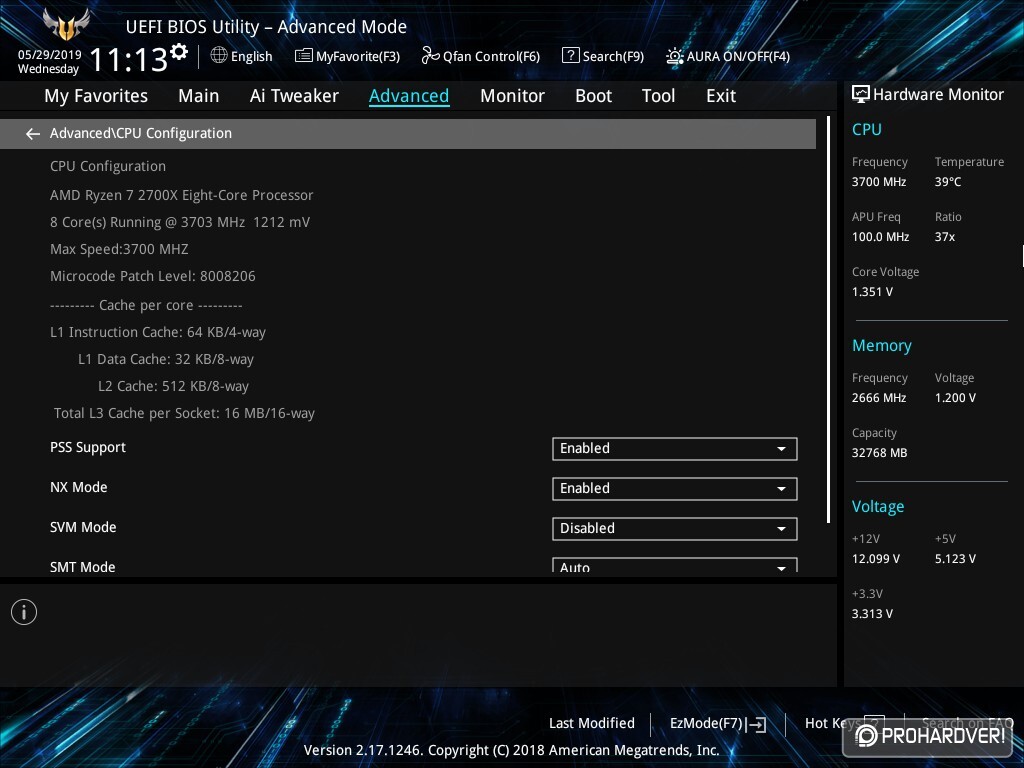Open the SVM Mode Disabled dropdown
The image size is (1024, 768).
[675, 528]
